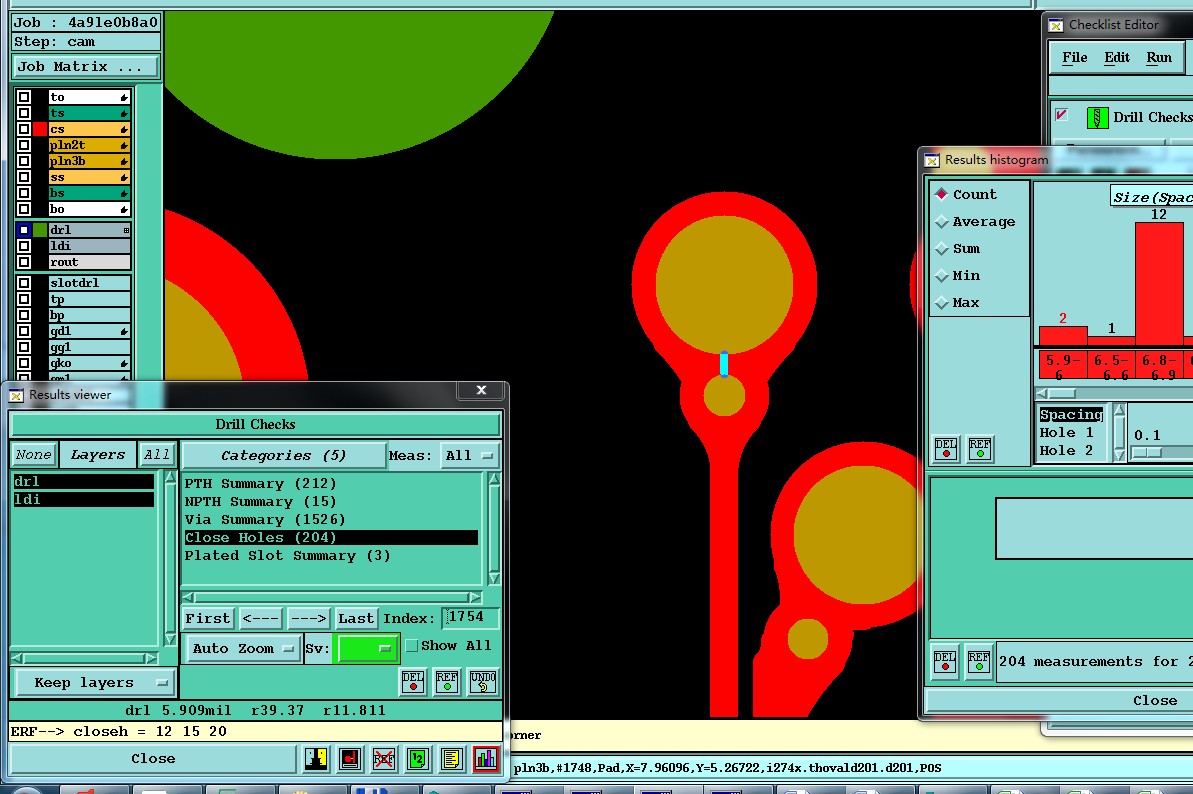Click the REF icon in Results viewer
Screen dimensions: 1193x794
tap(447, 681)
